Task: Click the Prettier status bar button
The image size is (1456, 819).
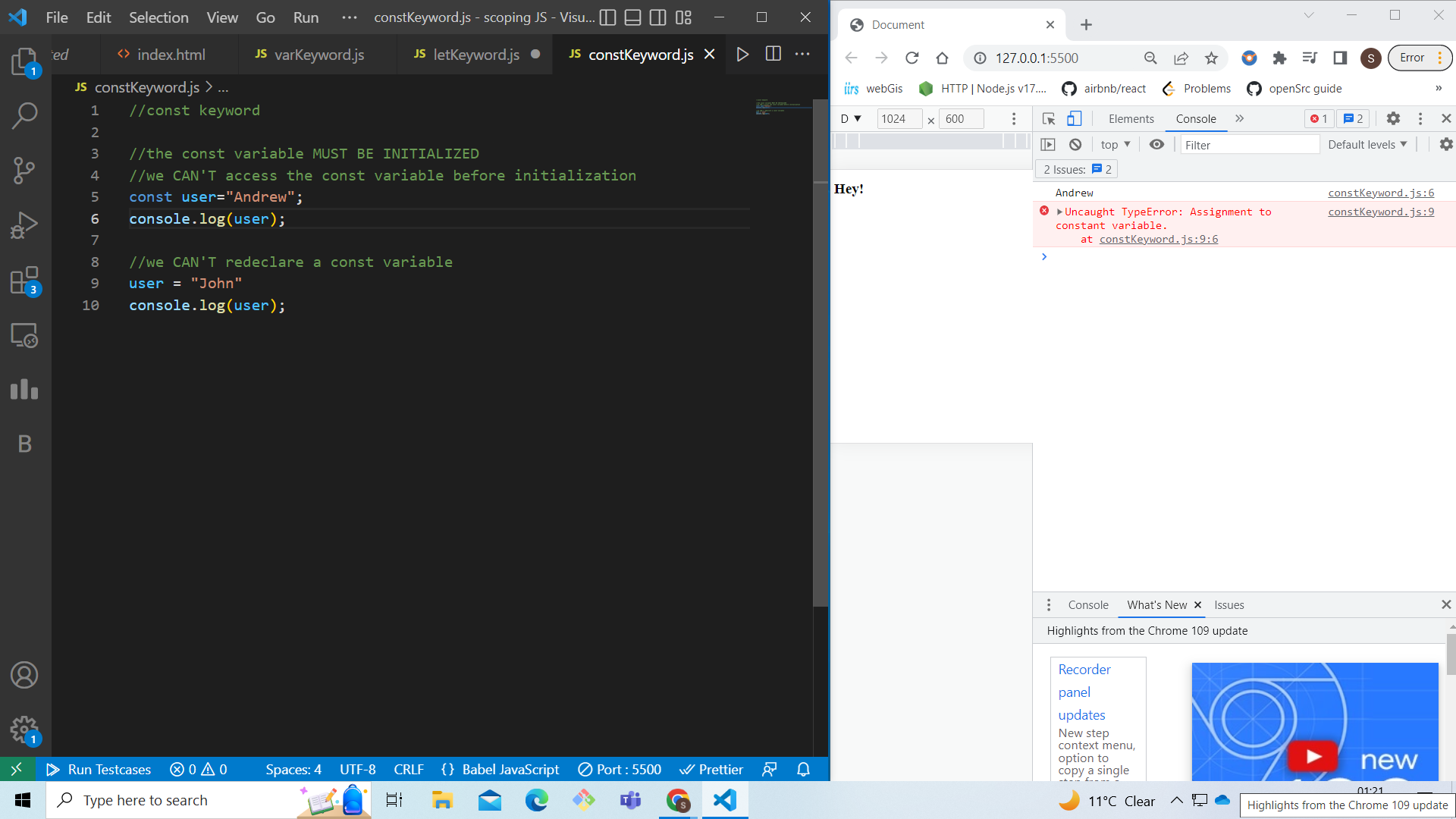Action: coord(711,769)
